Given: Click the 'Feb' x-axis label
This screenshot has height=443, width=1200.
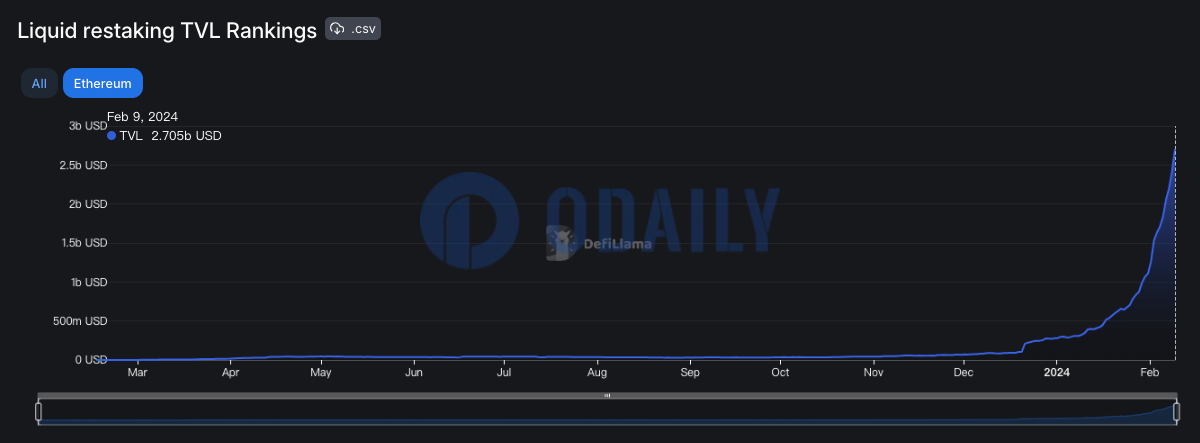Looking at the screenshot, I should tap(1150, 373).
